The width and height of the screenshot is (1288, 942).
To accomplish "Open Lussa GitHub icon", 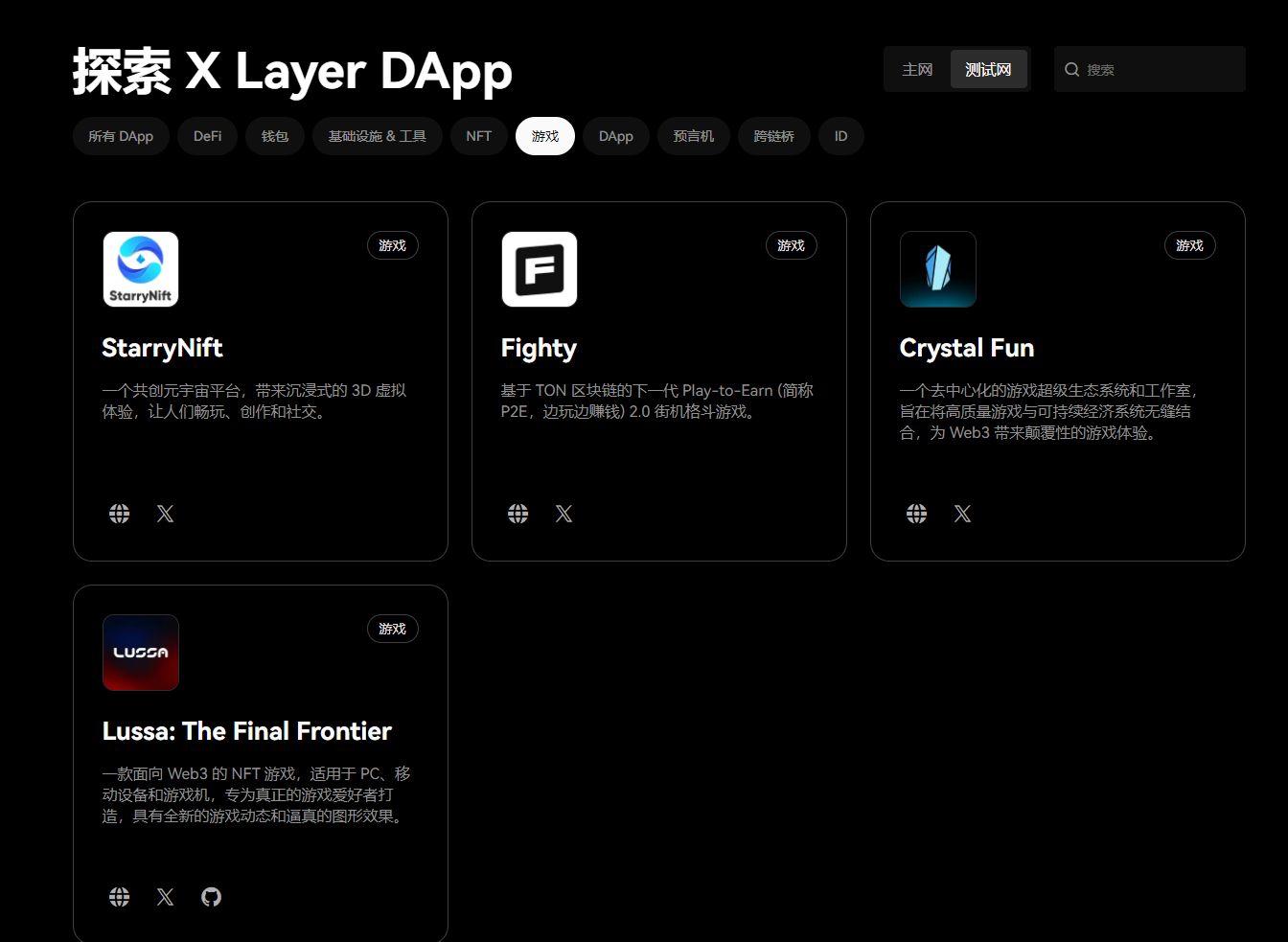I will (x=211, y=897).
